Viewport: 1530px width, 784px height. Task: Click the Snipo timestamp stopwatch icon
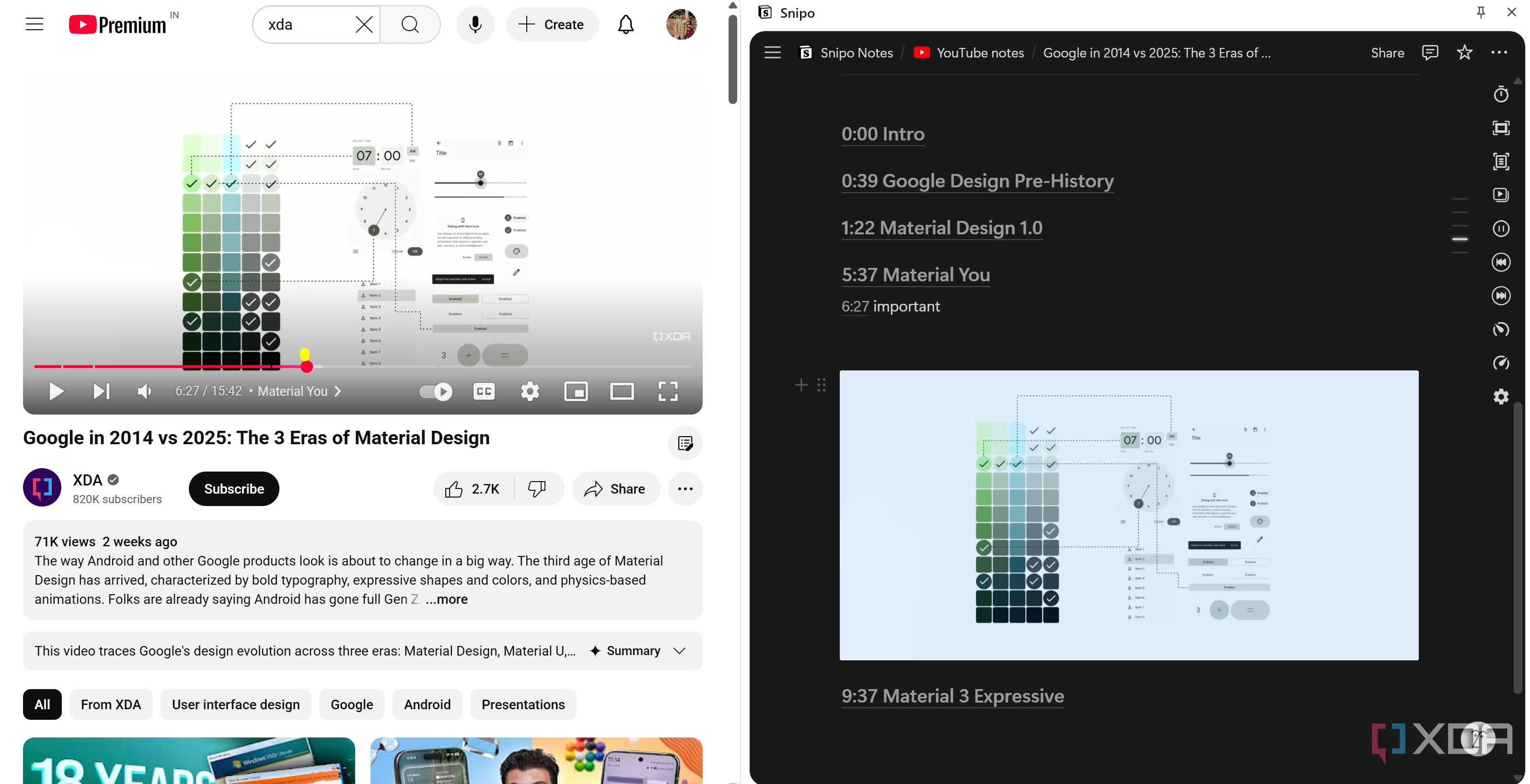point(1501,94)
